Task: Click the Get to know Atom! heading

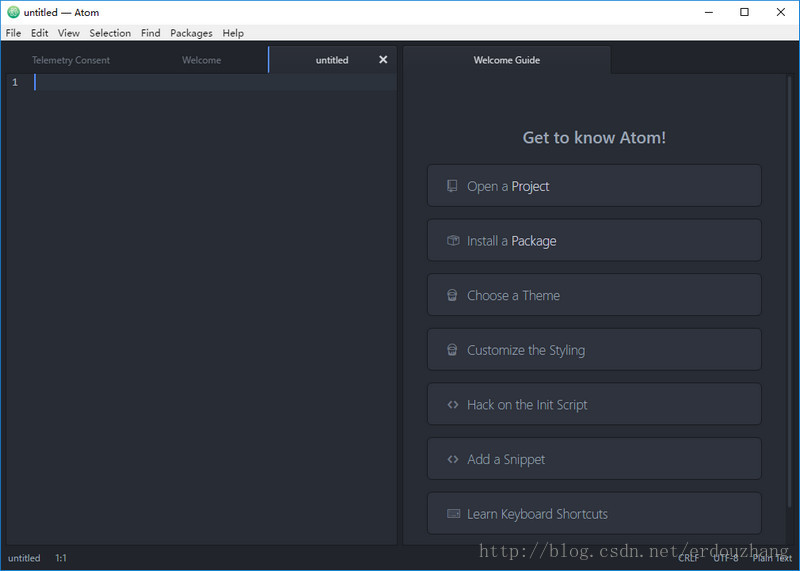Action: pyautogui.click(x=594, y=138)
